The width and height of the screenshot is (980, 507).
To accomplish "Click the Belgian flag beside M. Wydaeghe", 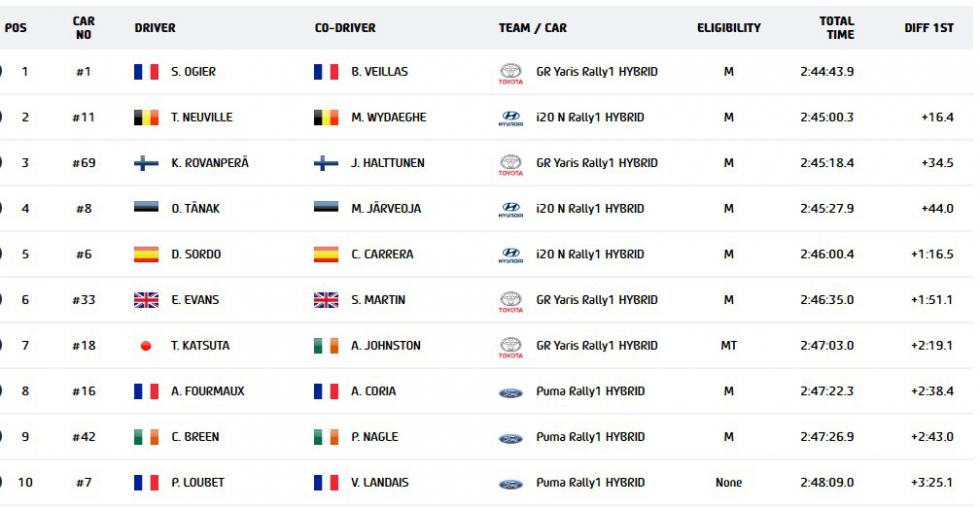I will click(x=326, y=118).
